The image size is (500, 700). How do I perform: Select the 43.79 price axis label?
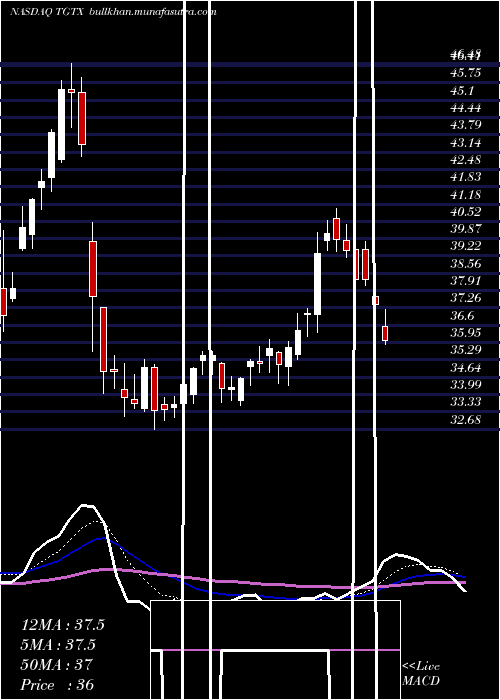466,125
